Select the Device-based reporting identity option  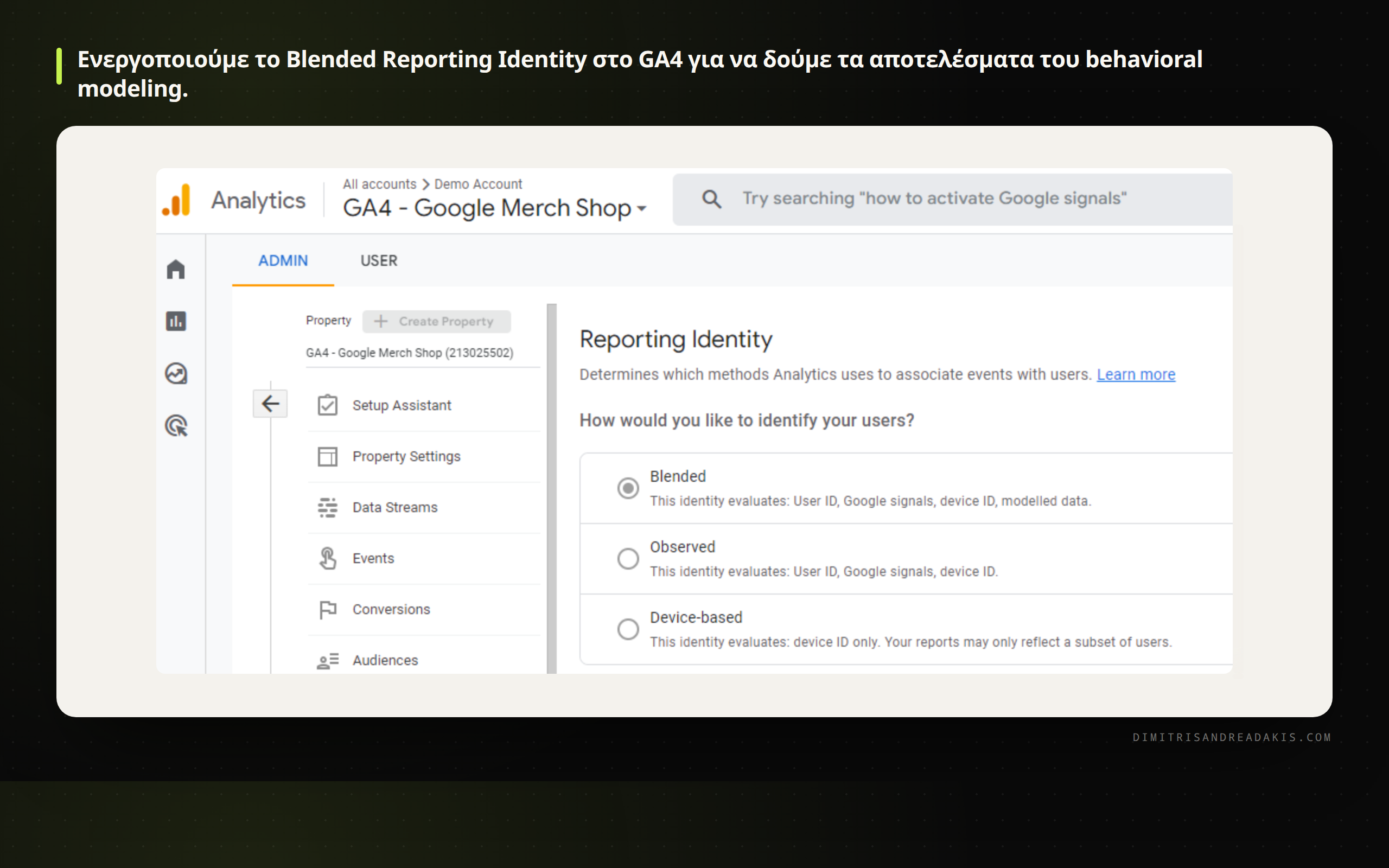coord(627,629)
